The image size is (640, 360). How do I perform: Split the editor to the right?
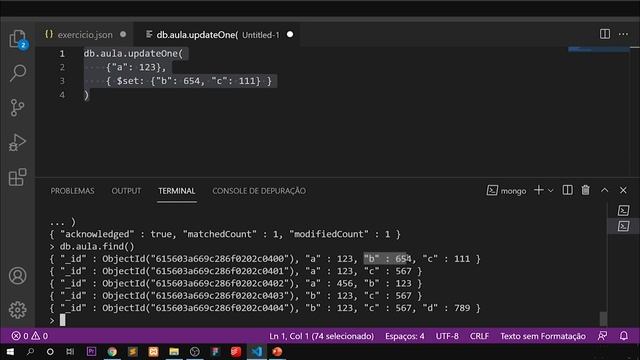click(x=605, y=34)
